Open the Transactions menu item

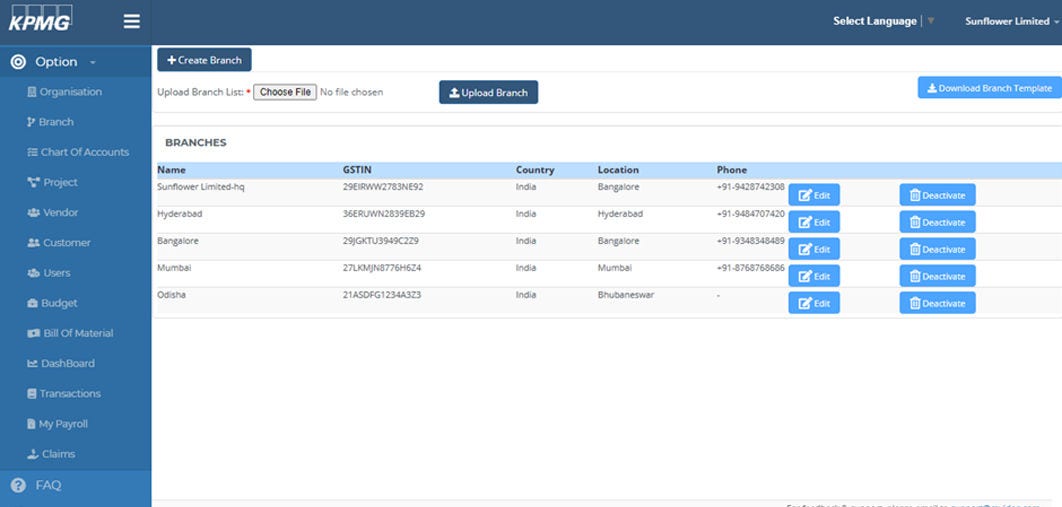tap(70, 394)
